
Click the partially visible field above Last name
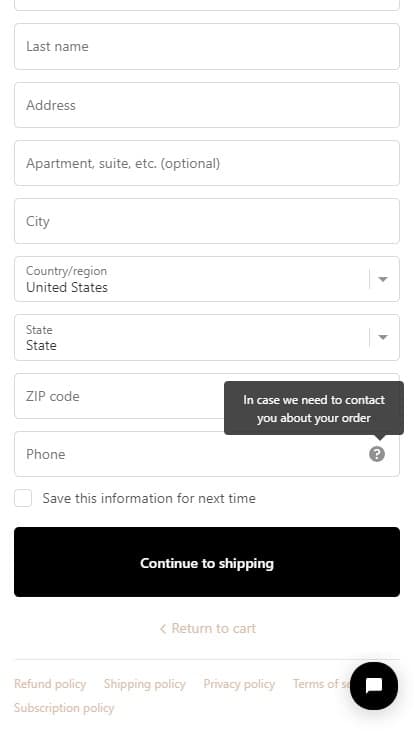(207, 5)
